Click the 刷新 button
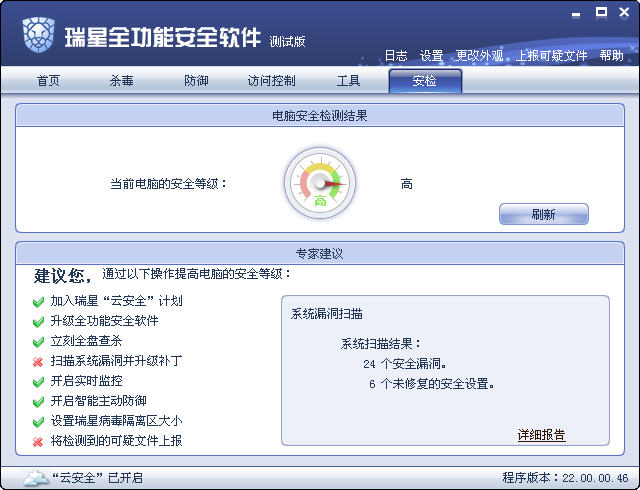This screenshot has width=640, height=490. click(544, 214)
